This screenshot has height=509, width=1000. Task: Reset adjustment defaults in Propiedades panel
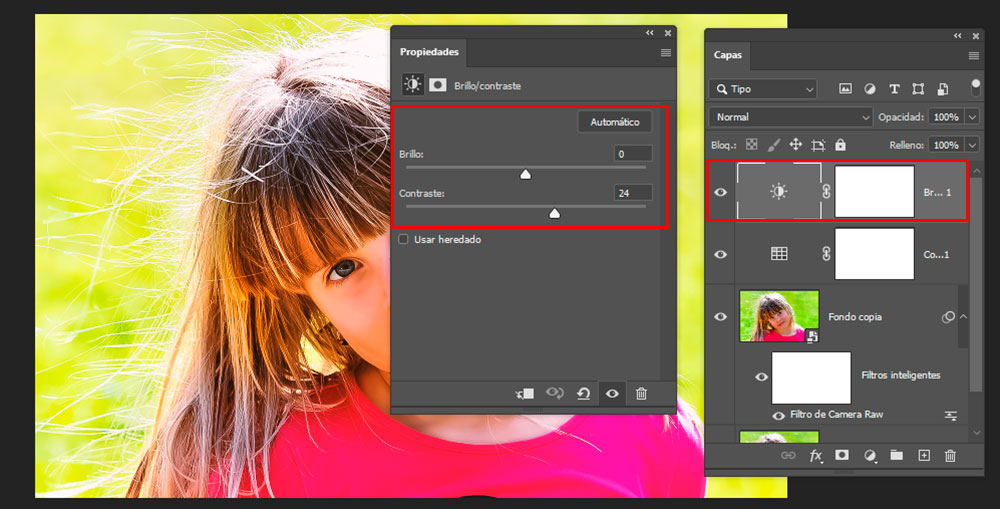[583, 394]
